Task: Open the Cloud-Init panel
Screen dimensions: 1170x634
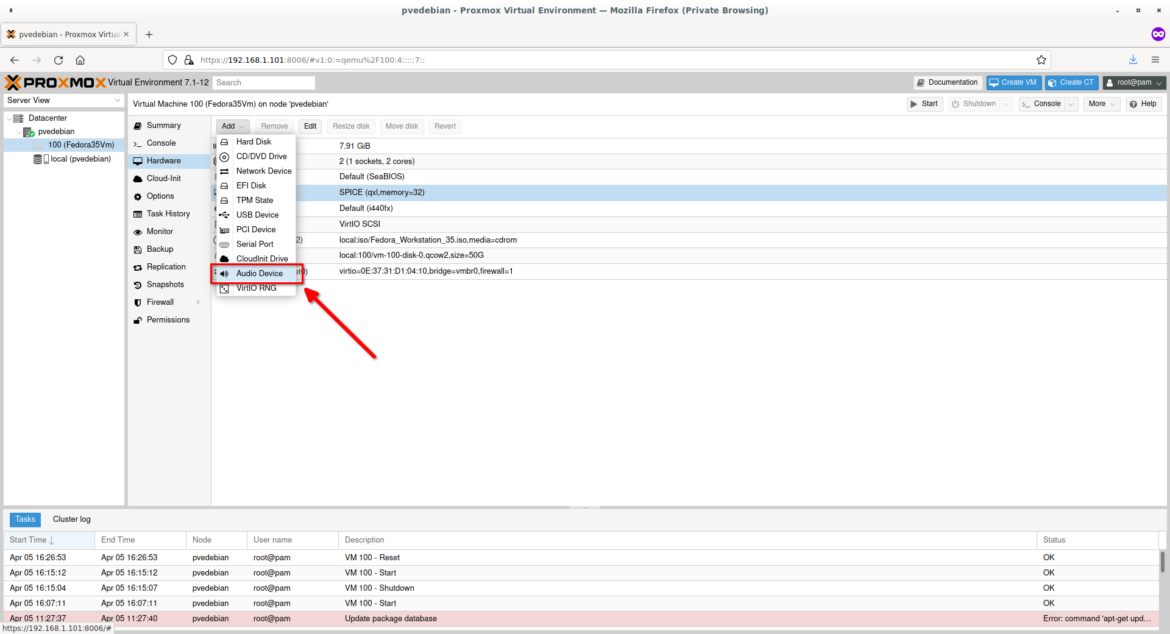Action: tap(166, 178)
